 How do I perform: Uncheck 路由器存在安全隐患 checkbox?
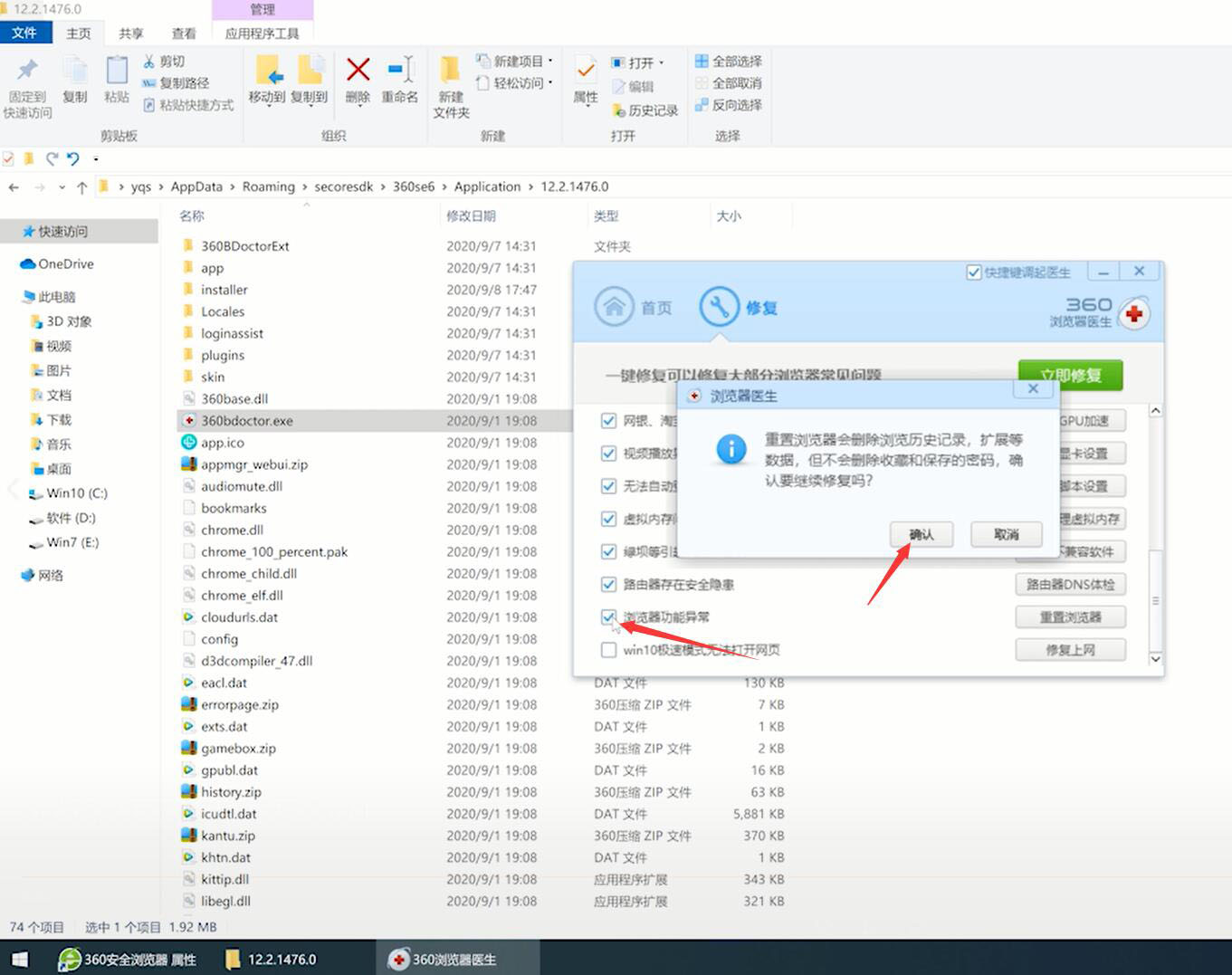pyautogui.click(x=609, y=585)
